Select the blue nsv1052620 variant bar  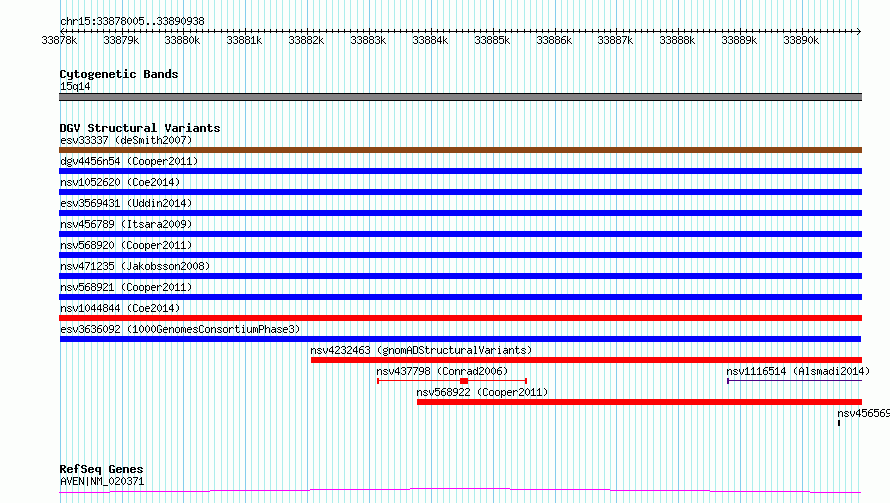[460, 192]
